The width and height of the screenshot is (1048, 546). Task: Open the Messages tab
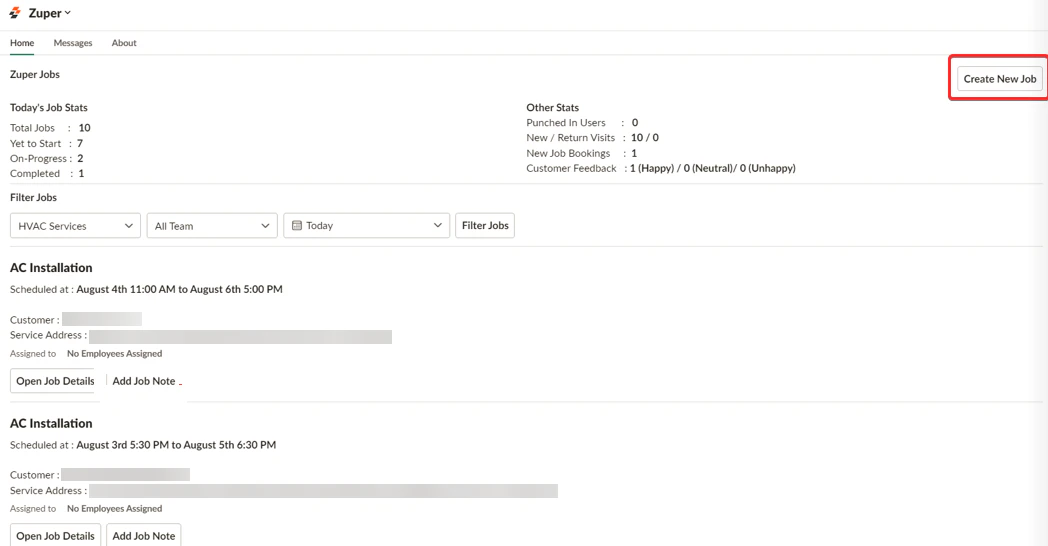tap(73, 43)
